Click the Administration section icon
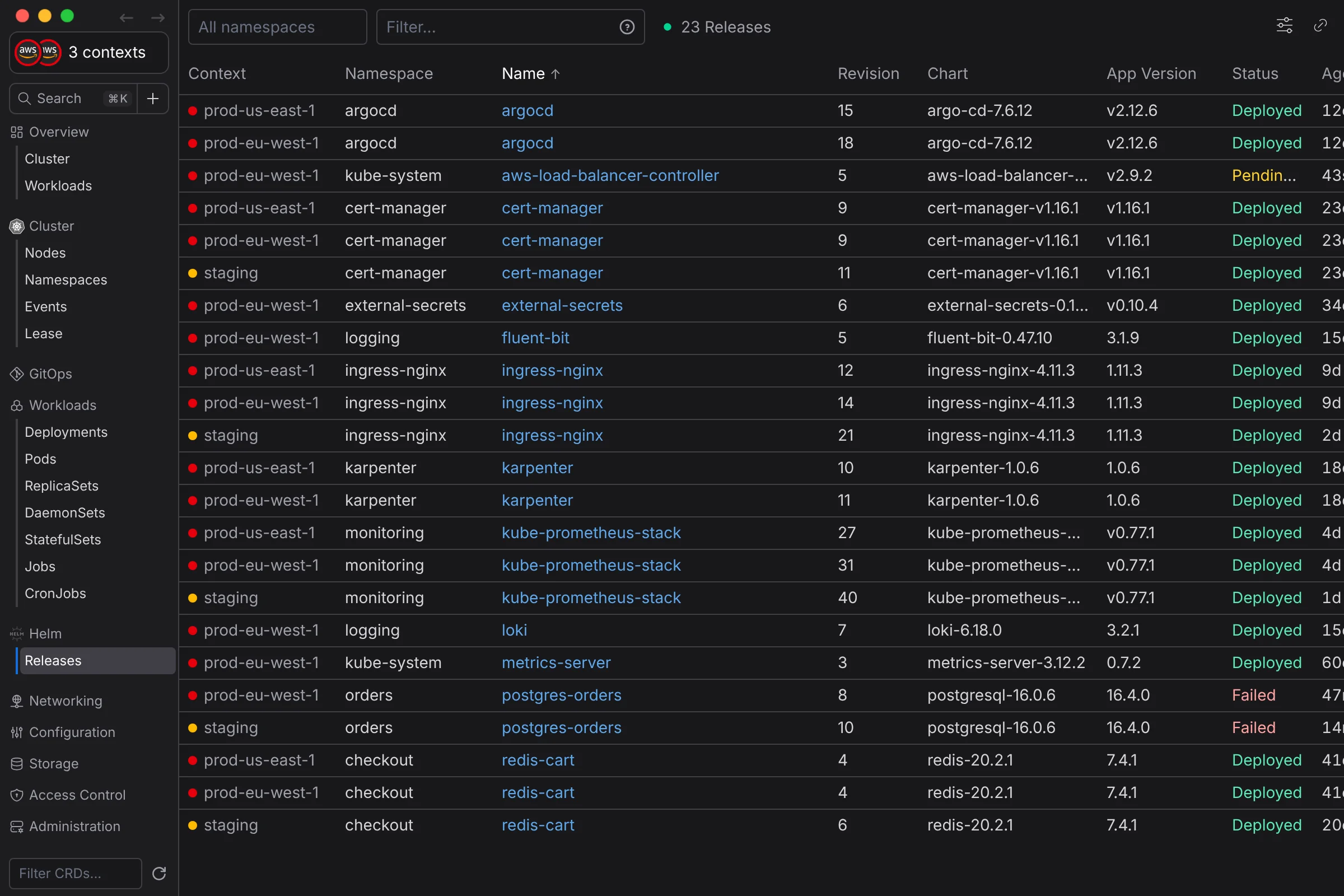Image resolution: width=1344 pixels, height=896 pixels. click(17, 827)
